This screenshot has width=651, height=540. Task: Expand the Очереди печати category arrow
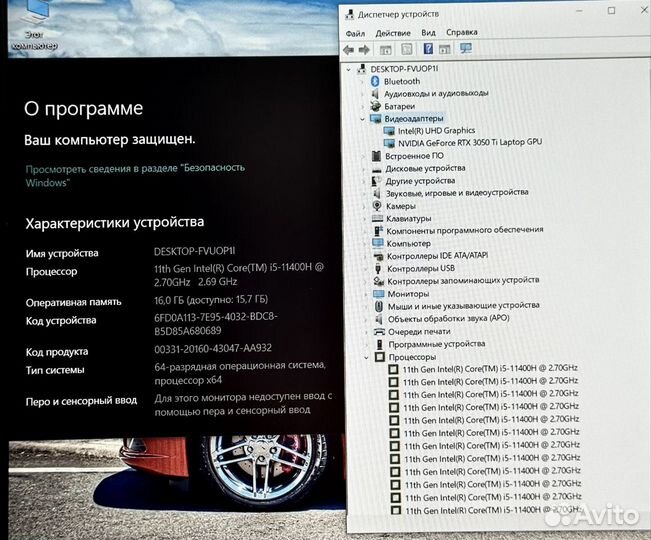click(x=366, y=332)
